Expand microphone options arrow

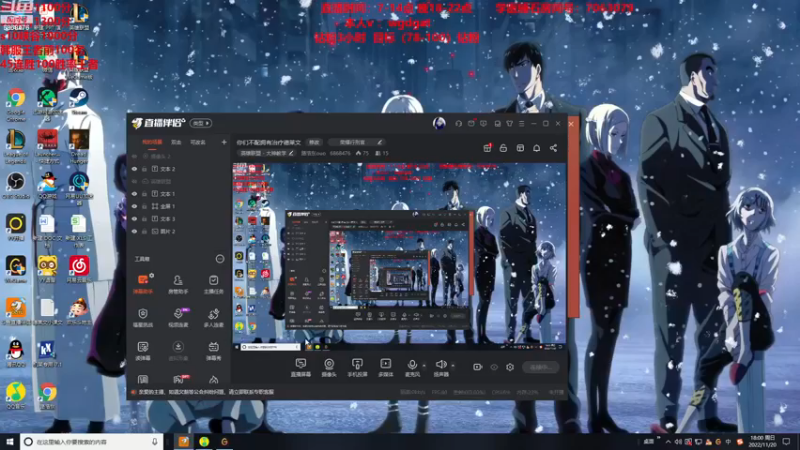click(424, 365)
